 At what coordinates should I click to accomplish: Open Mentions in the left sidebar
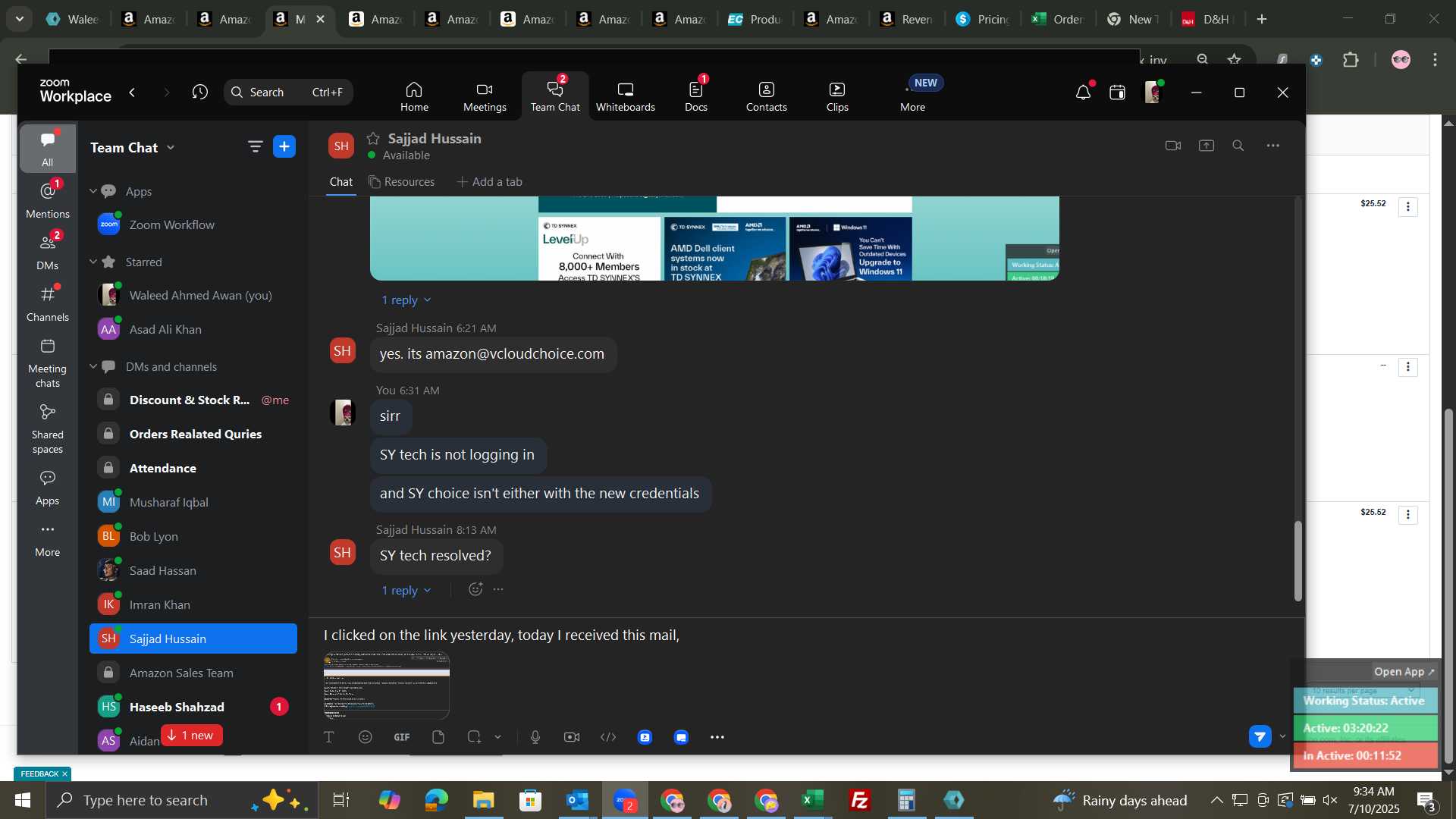coord(48,200)
